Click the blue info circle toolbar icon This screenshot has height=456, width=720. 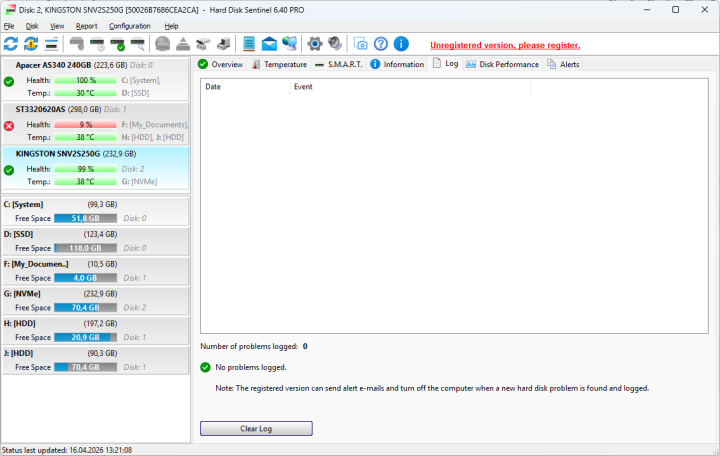401,44
